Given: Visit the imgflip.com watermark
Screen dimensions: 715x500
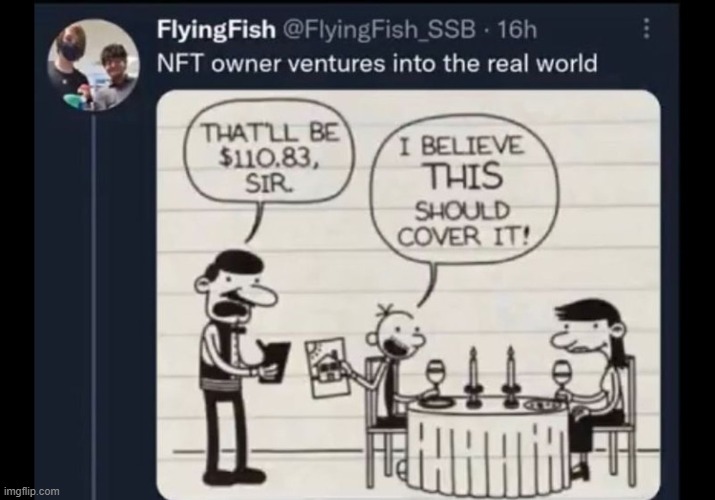Looking at the screenshot, I should click(31, 491).
